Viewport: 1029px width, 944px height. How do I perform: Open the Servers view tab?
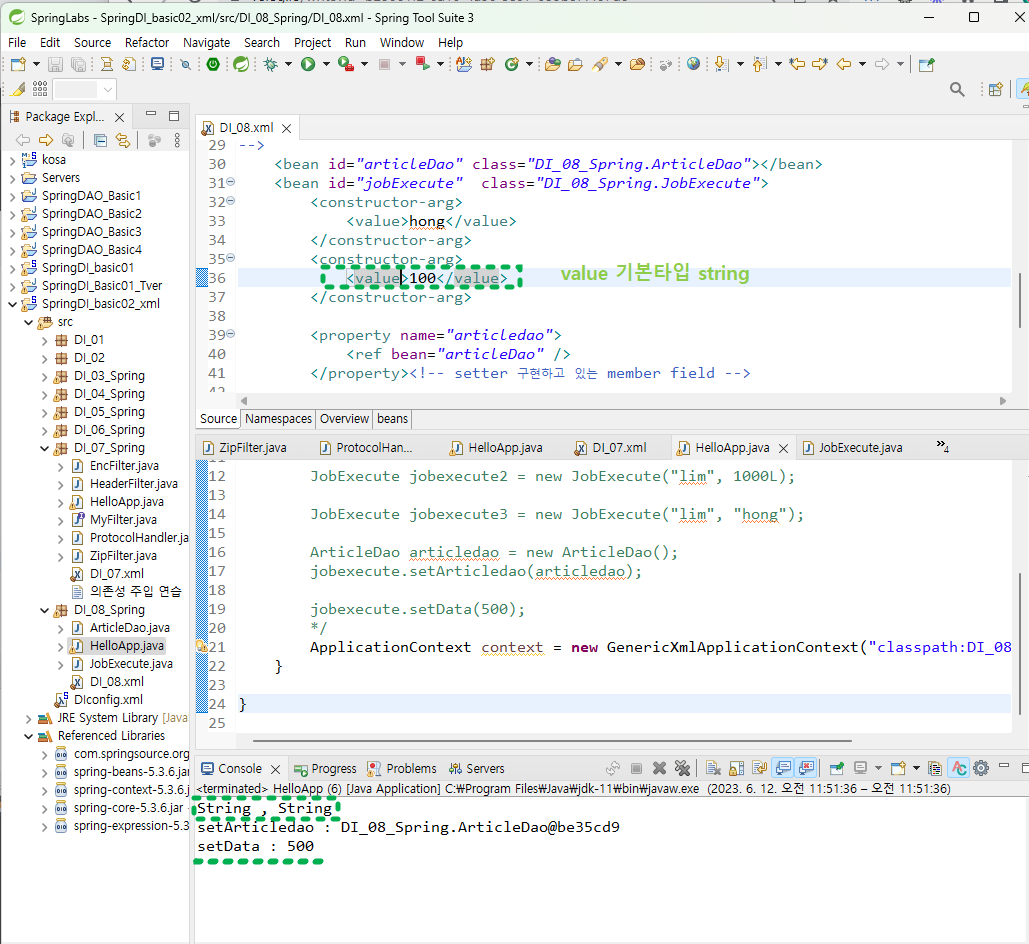tap(476, 769)
